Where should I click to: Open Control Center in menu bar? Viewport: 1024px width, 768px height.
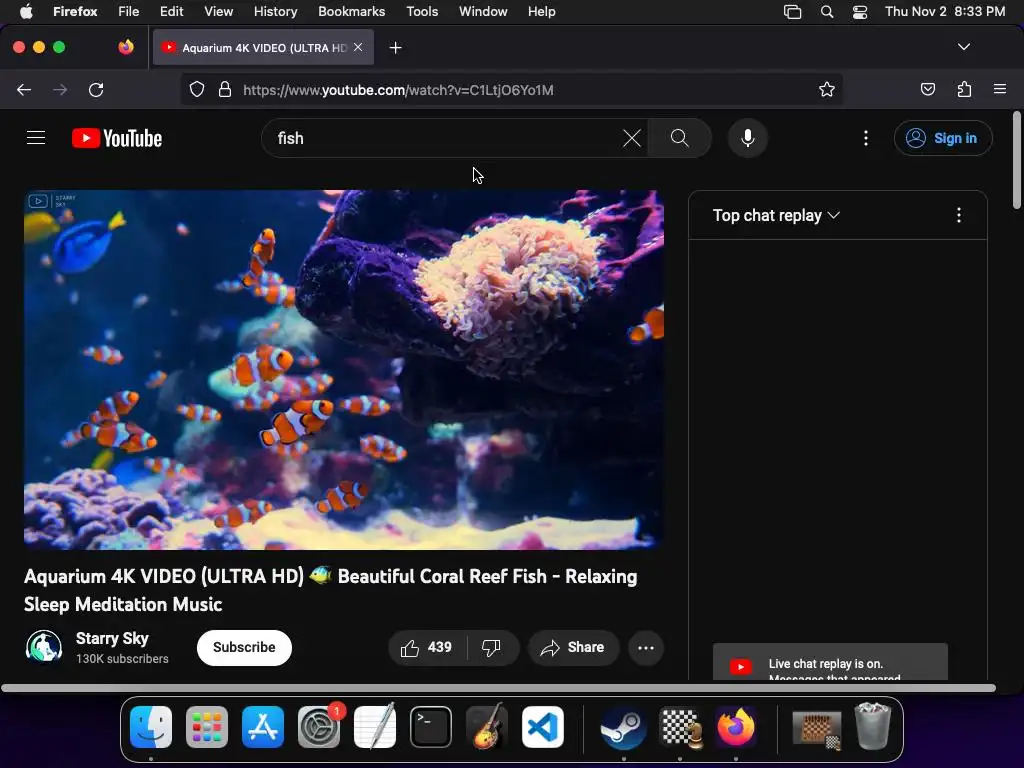coord(860,11)
